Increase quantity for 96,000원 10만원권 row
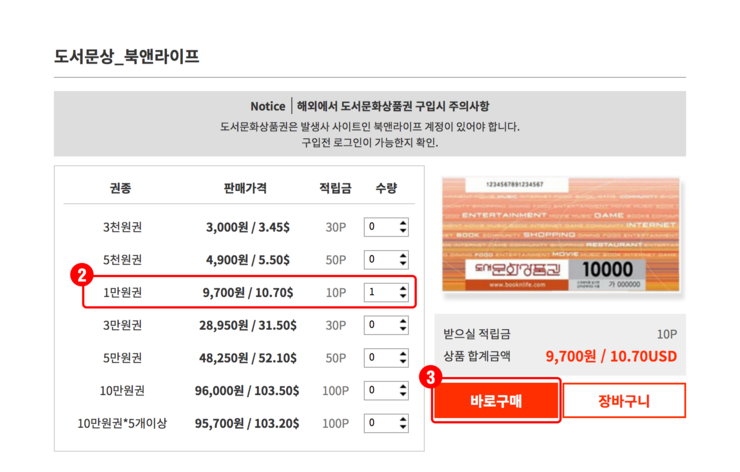Screen dimensions: 740x472 [x=403, y=387]
